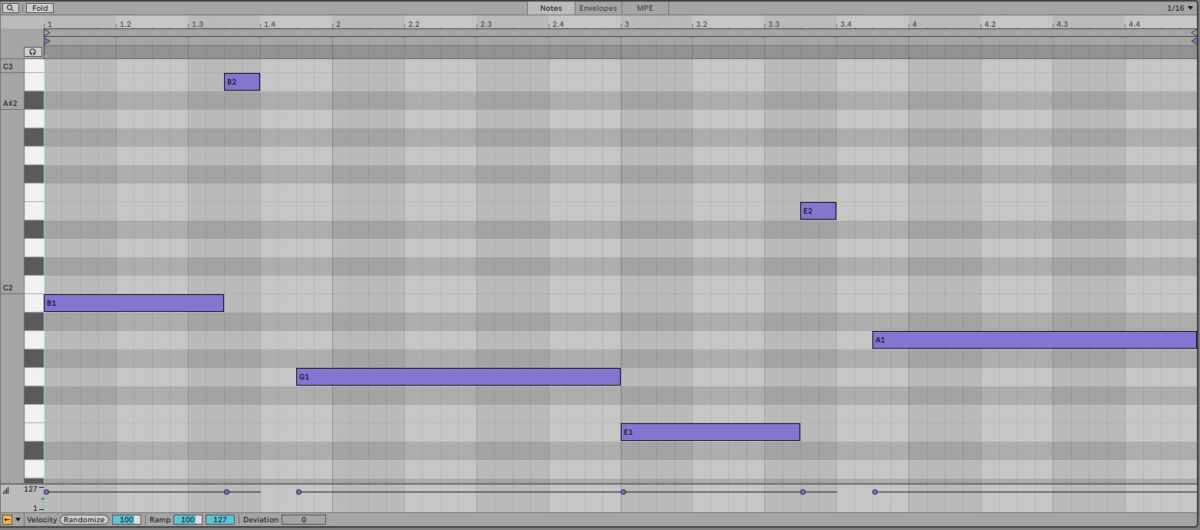Click the Ramp end value 127 field
Image resolution: width=1200 pixels, height=530 pixels.
[x=219, y=520]
